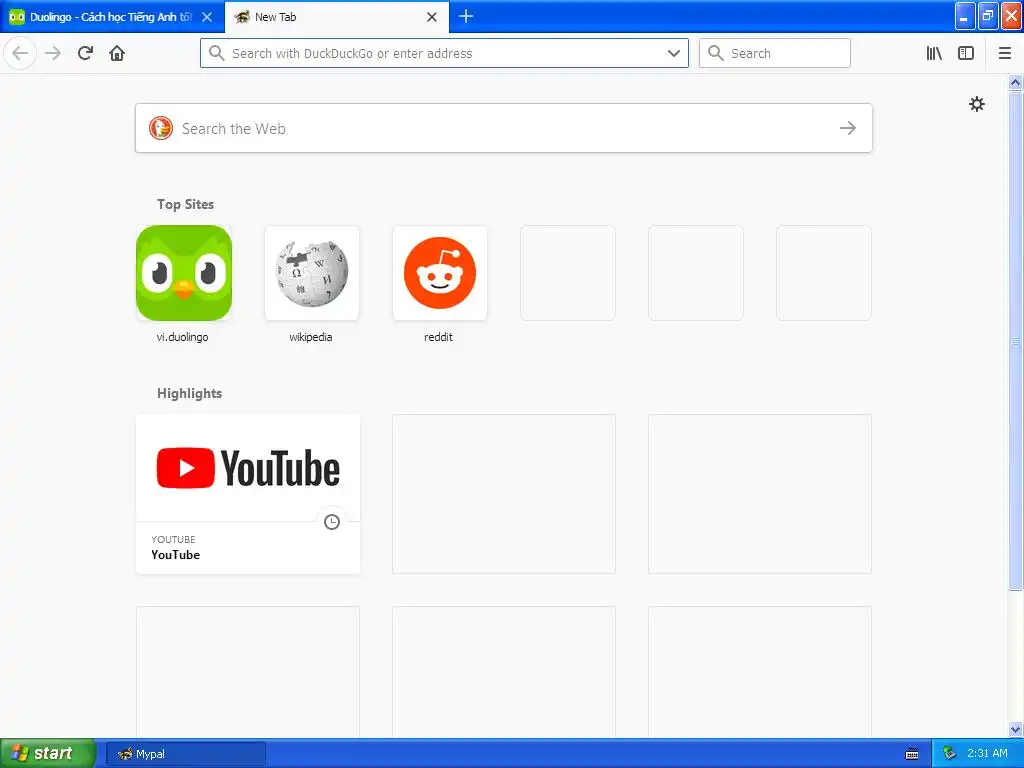Click the DuckDuckGo logo in search box

click(x=161, y=128)
